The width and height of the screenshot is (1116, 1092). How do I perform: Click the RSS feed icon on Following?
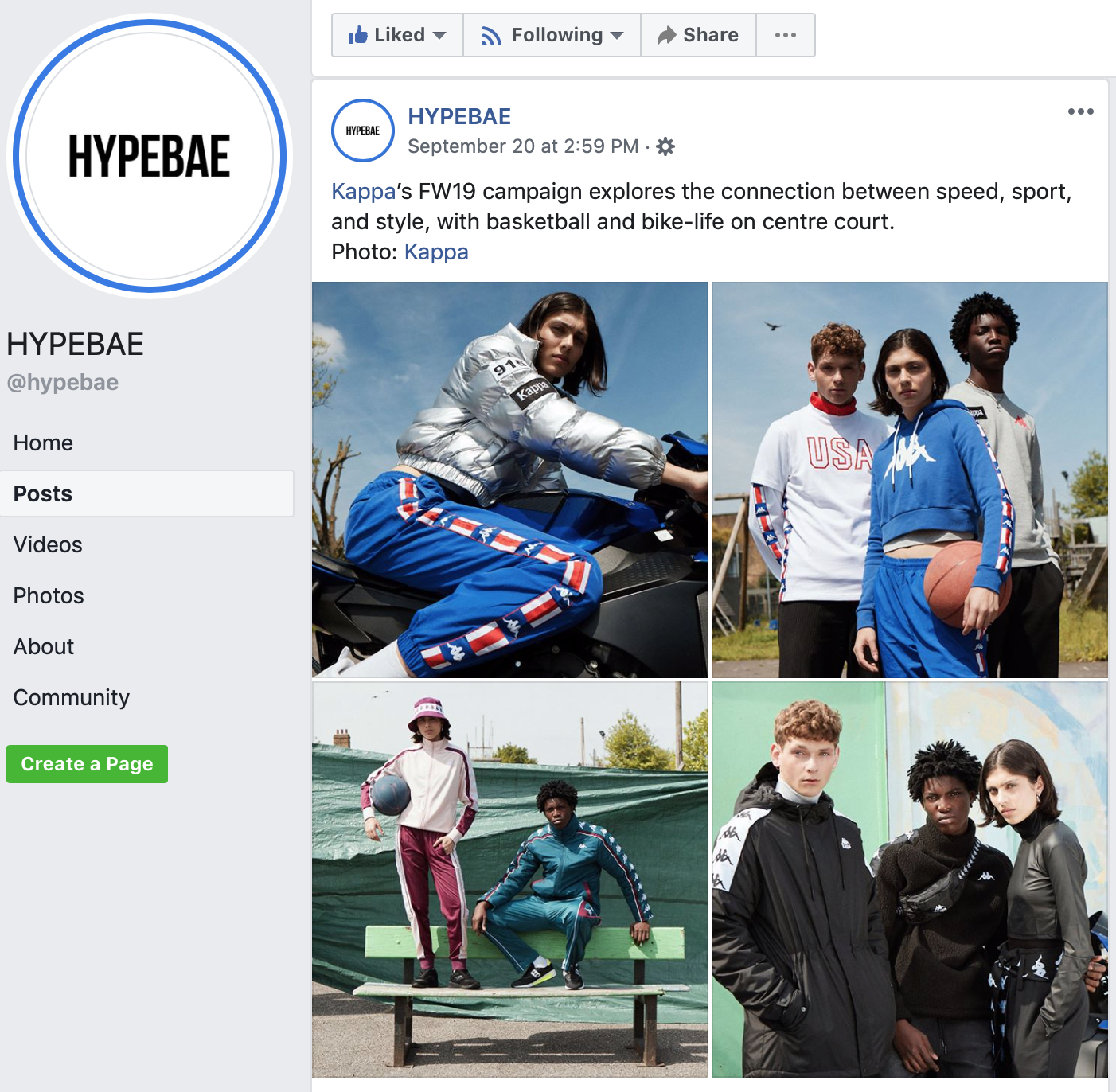click(x=491, y=36)
